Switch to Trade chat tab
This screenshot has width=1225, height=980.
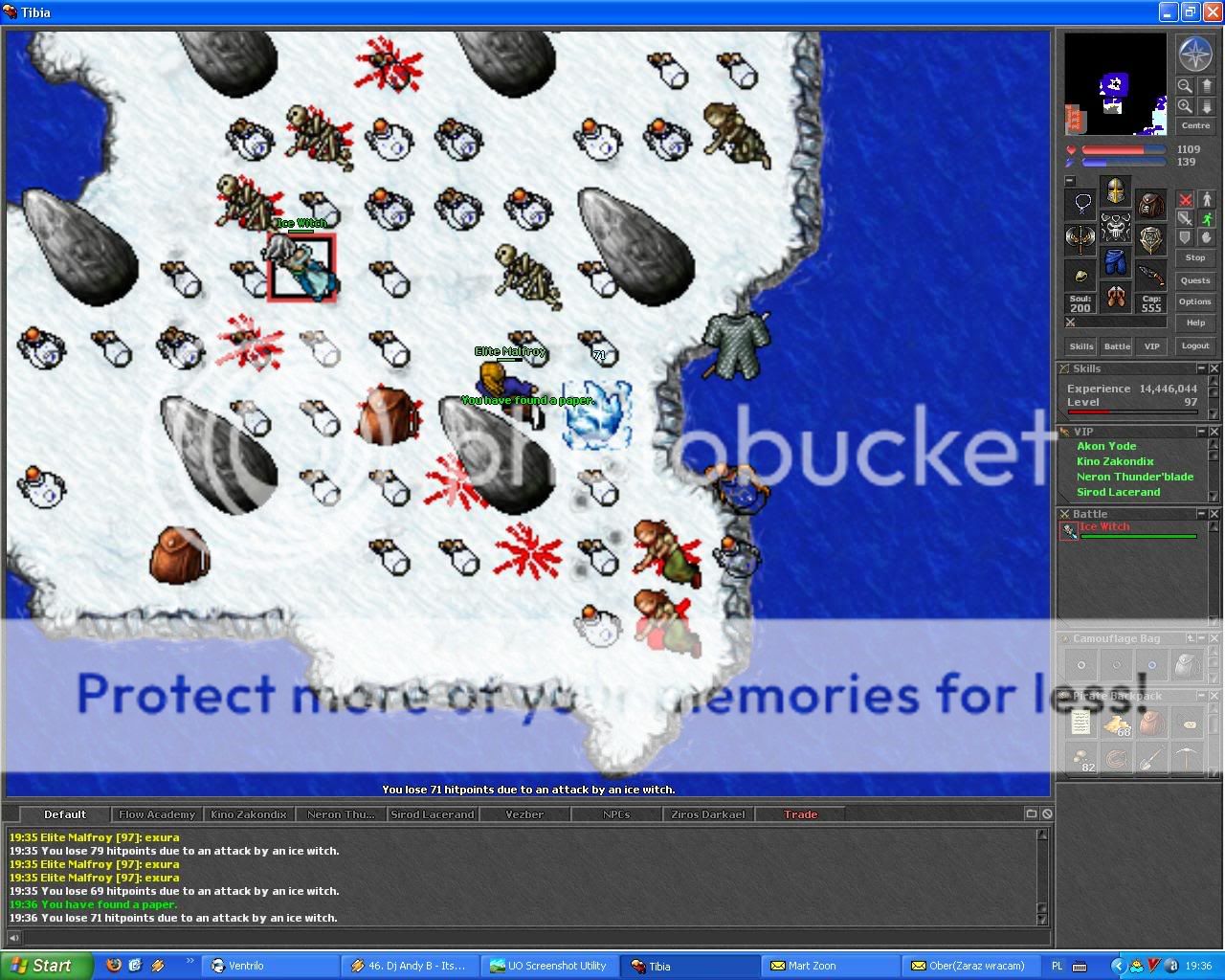(800, 814)
